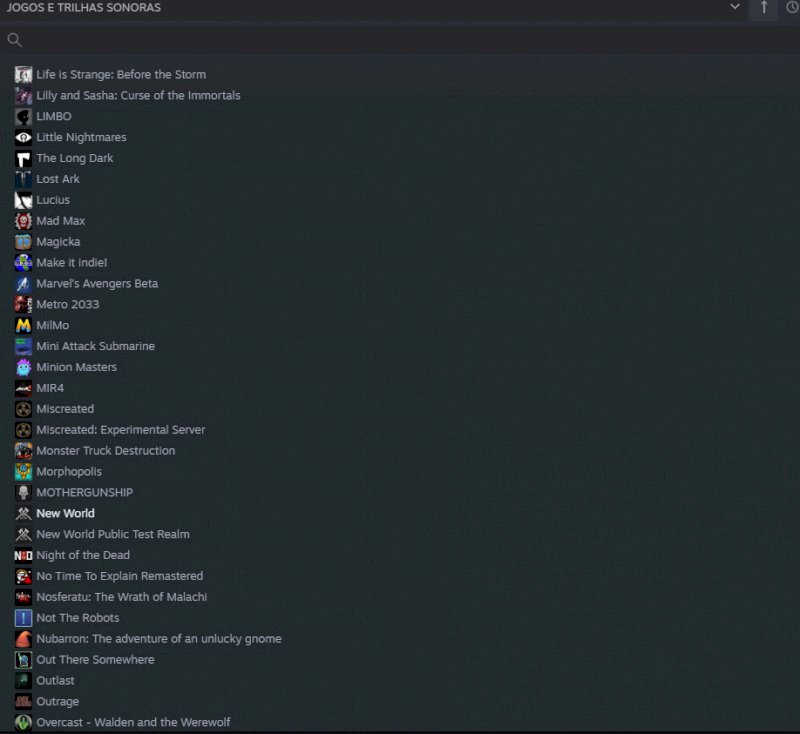This screenshot has width=800, height=734.
Task: Select Mad Max from the library list
Action: (x=60, y=221)
